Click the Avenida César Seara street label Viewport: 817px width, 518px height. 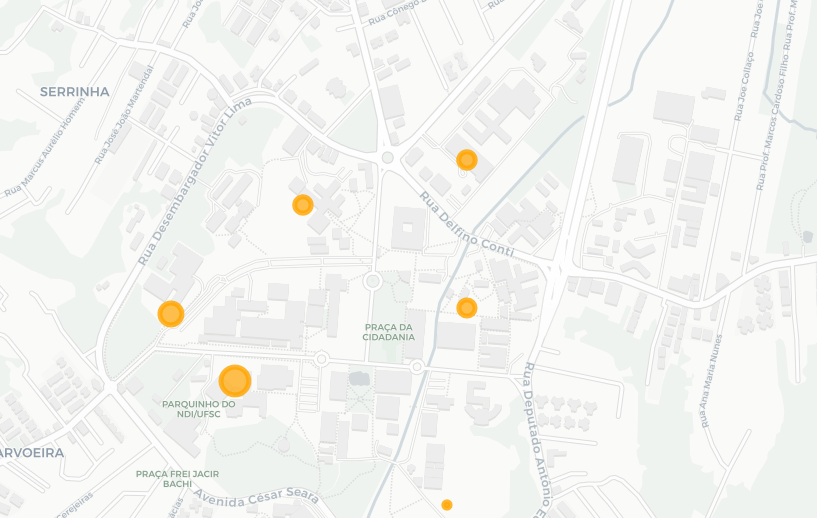pyautogui.click(x=257, y=496)
